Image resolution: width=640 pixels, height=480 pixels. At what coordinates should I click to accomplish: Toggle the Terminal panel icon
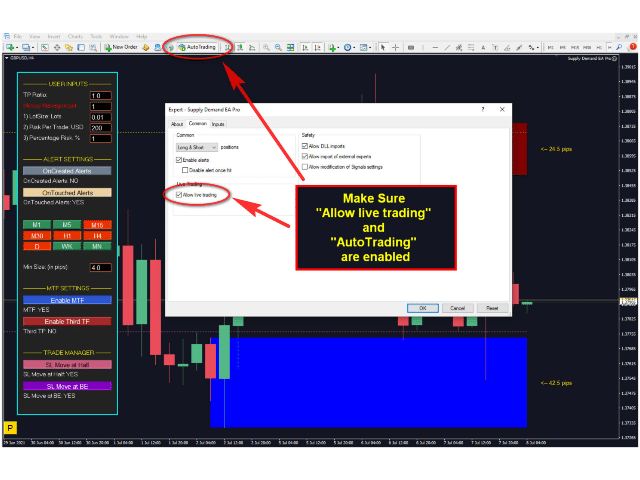(x=81, y=47)
